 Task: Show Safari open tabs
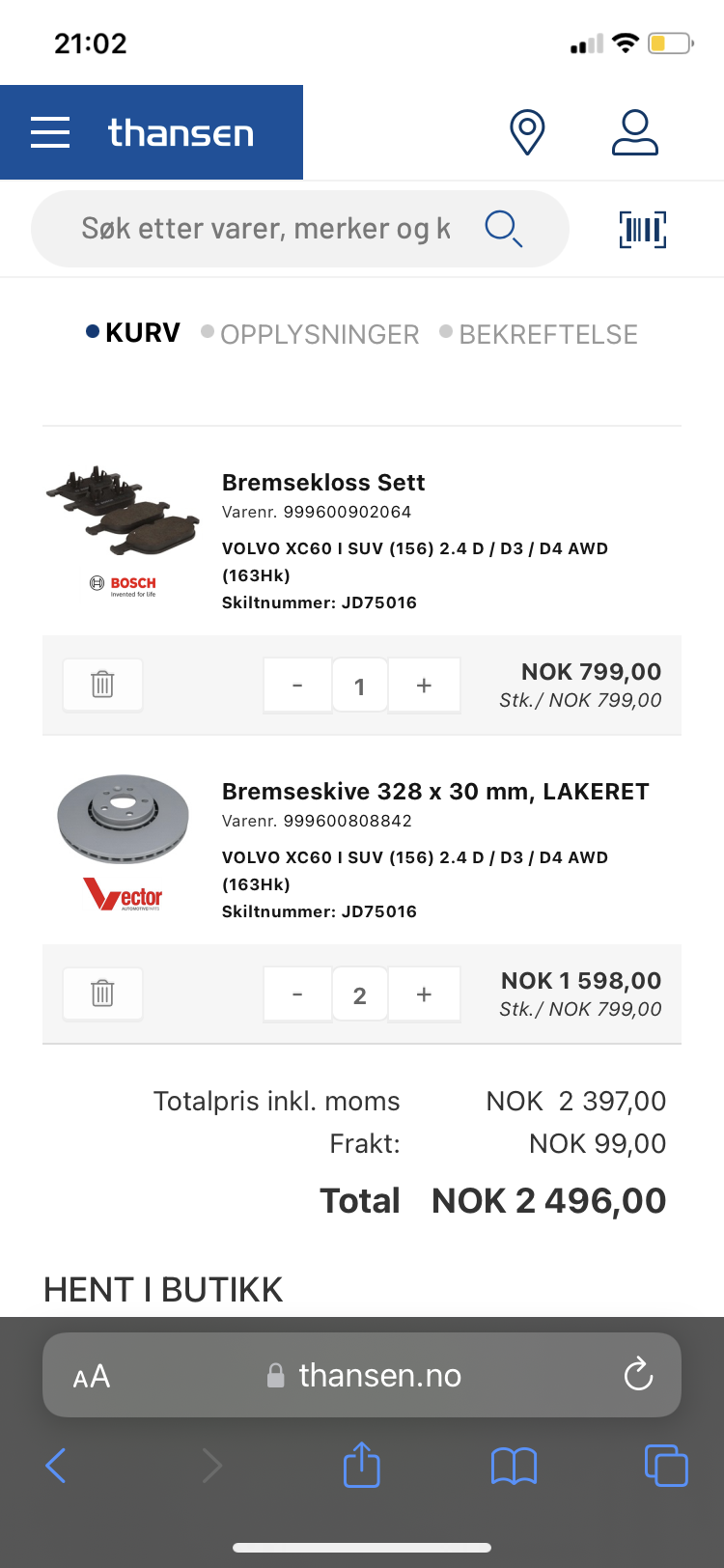[666, 1466]
